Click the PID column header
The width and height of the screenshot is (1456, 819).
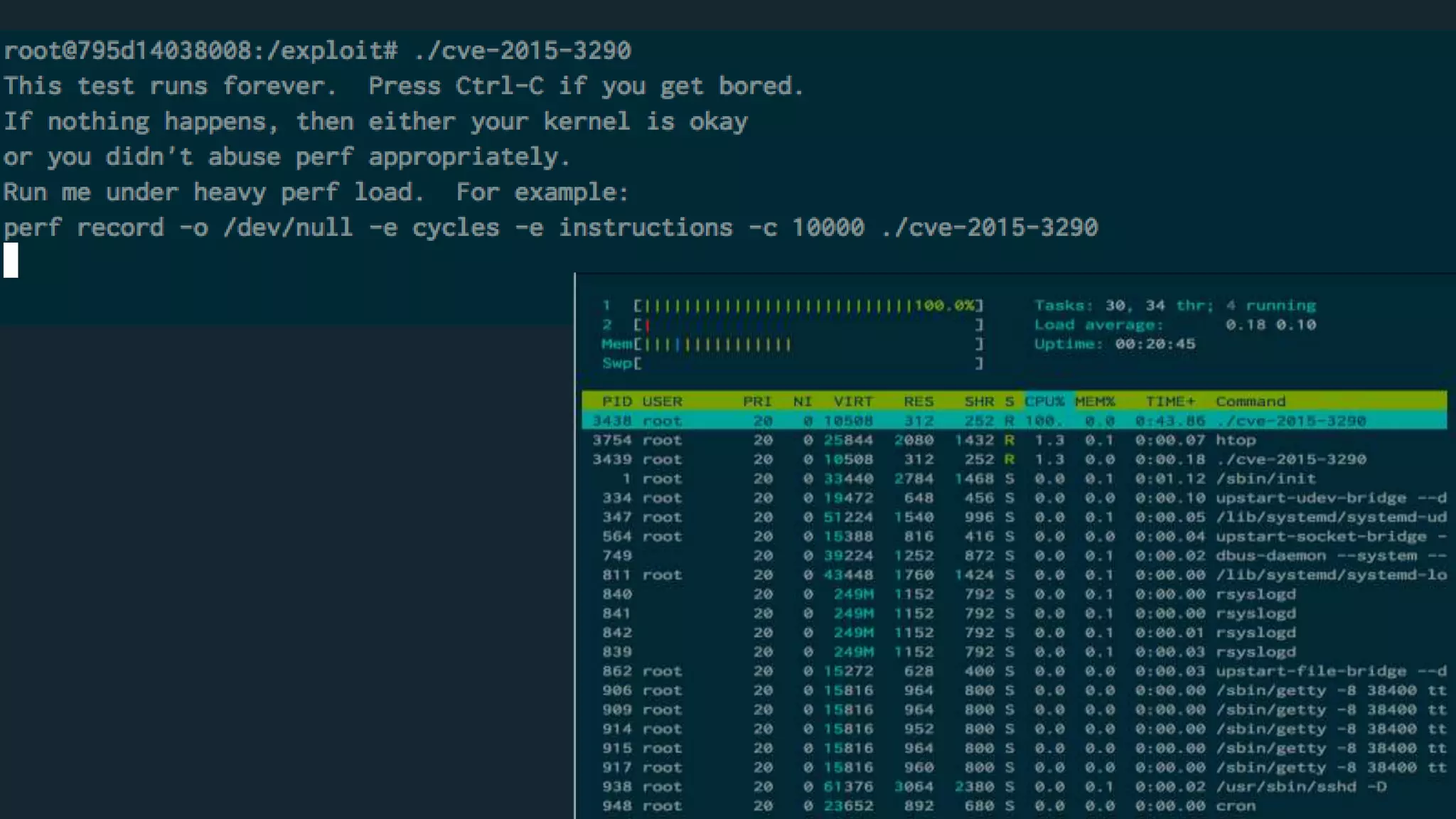tap(616, 401)
